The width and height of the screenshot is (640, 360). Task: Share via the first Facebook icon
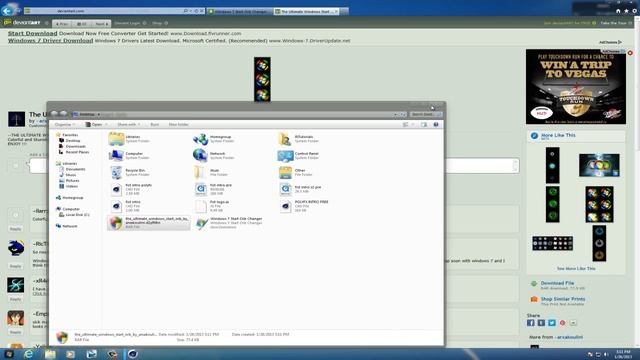(531, 323)
